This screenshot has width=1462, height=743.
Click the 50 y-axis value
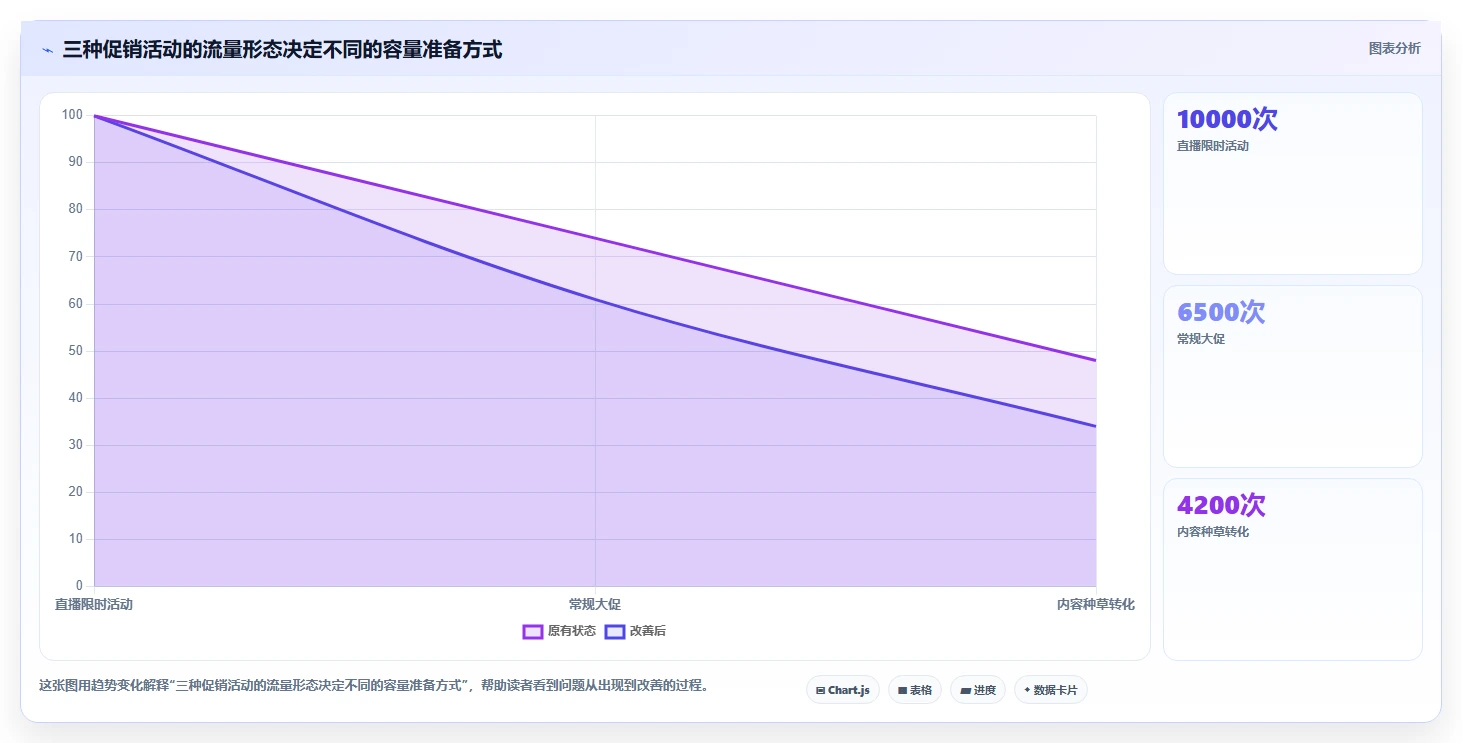tap(75, 351)
